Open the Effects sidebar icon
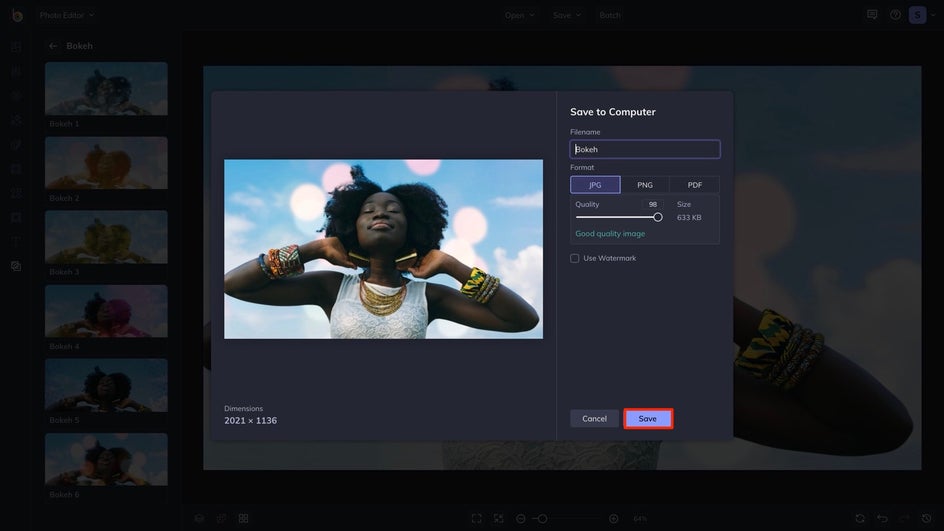944x531 pixels. (16, 120)
